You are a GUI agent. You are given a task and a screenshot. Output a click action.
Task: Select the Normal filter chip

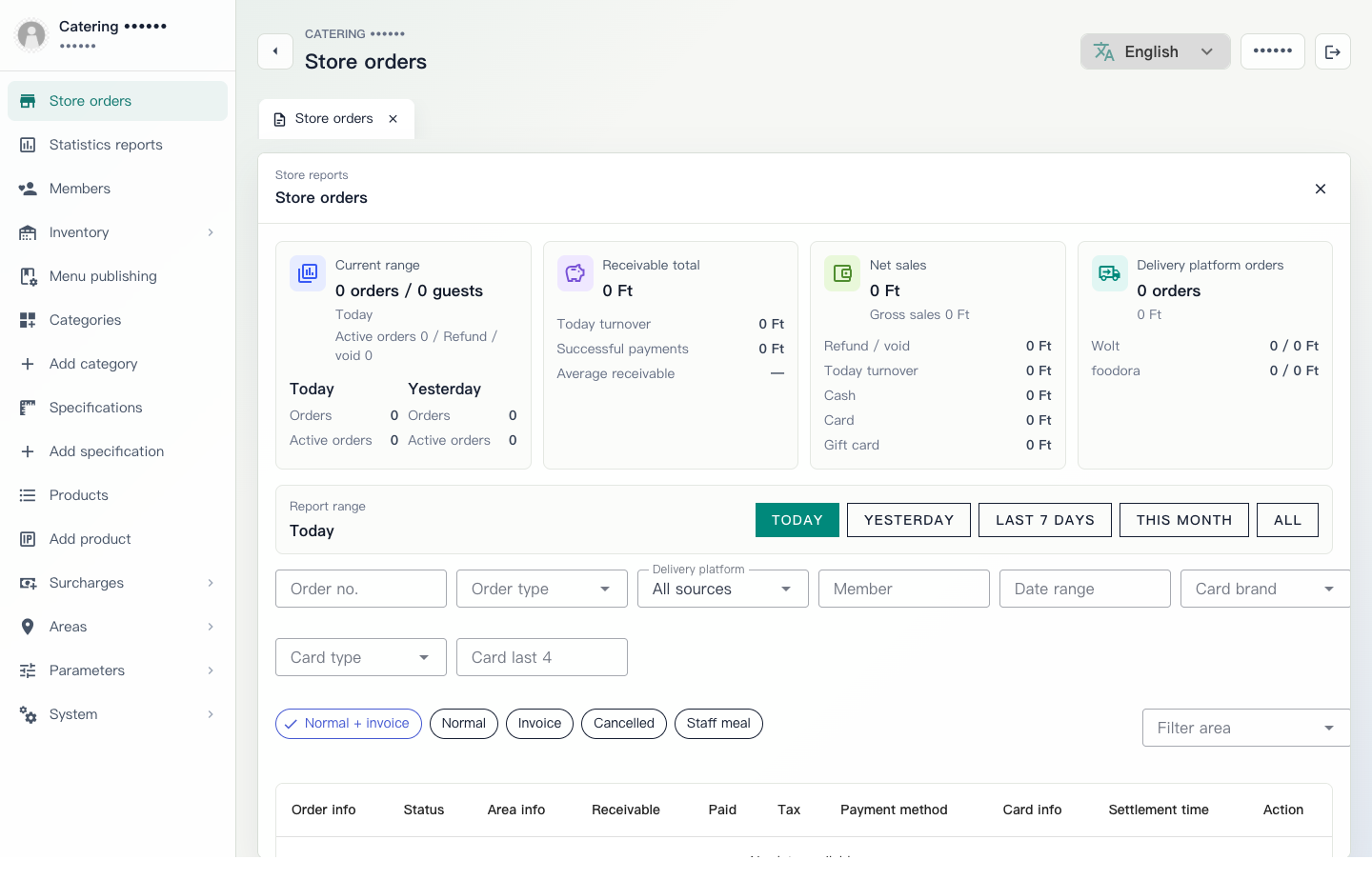click(464, 724)
